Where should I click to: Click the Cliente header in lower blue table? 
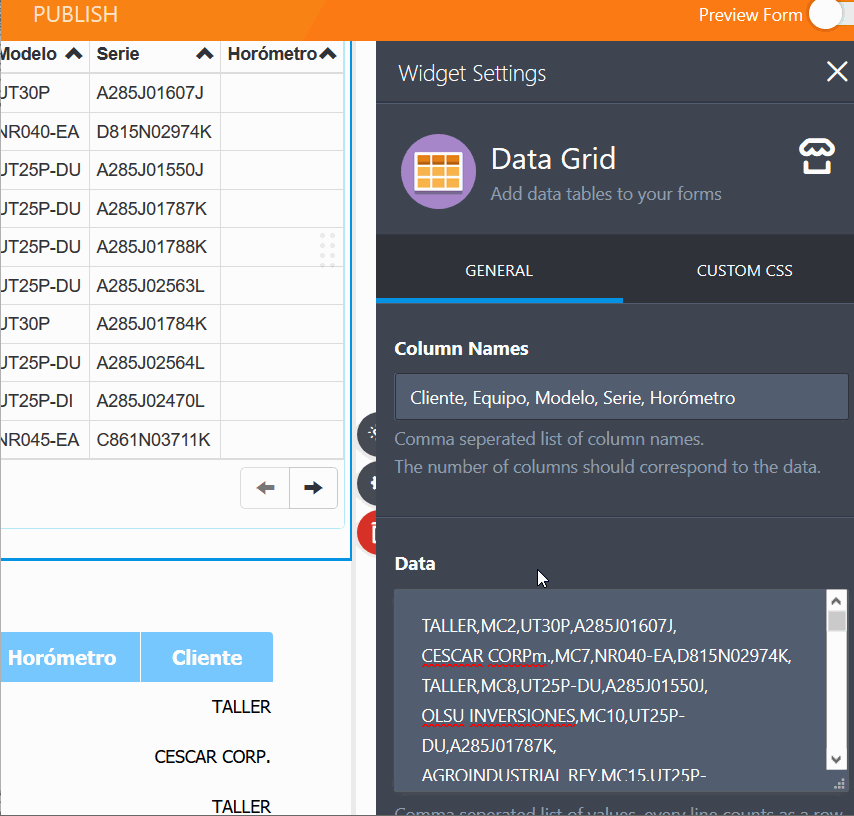pyautogui.click(x=207, y=657)
